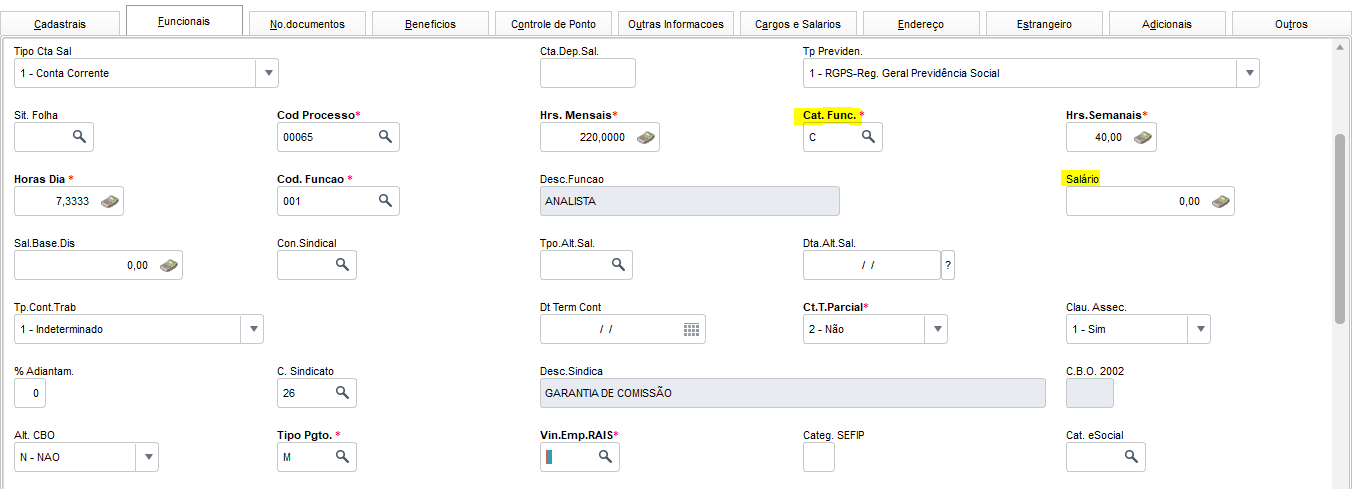Click the % Adiantam. input field
The image size is (1358, 489).
pos(30,393)
